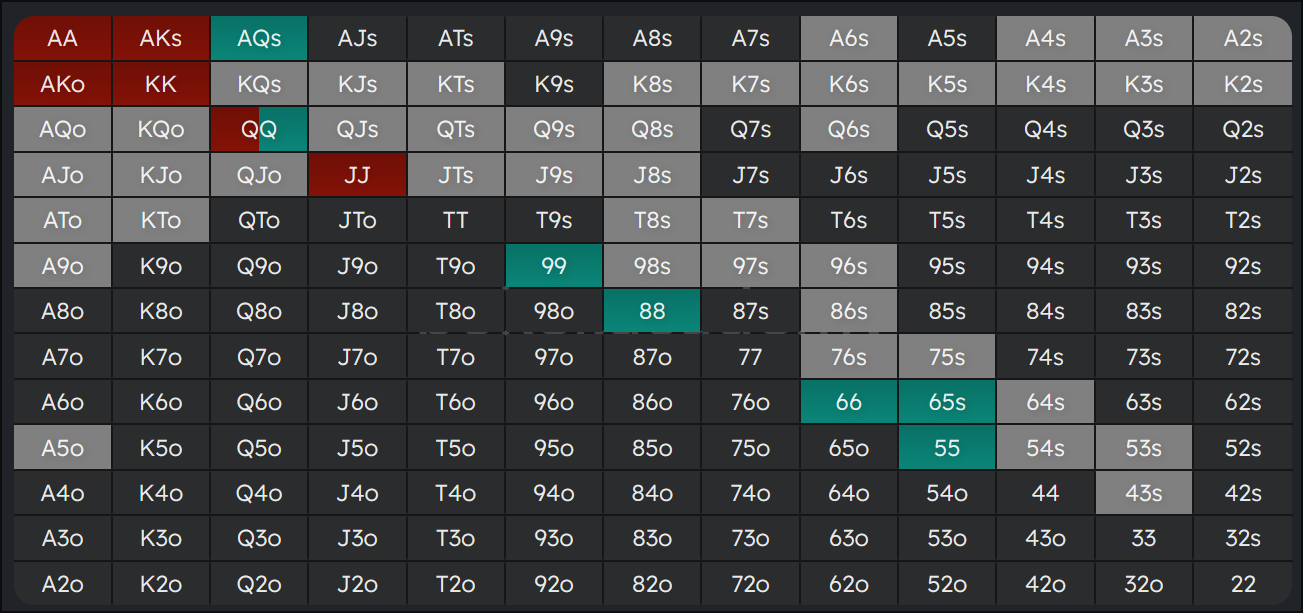Click the teal 99 cell
Viewport: 1303px width, 613px height.
tap(554, 266)
